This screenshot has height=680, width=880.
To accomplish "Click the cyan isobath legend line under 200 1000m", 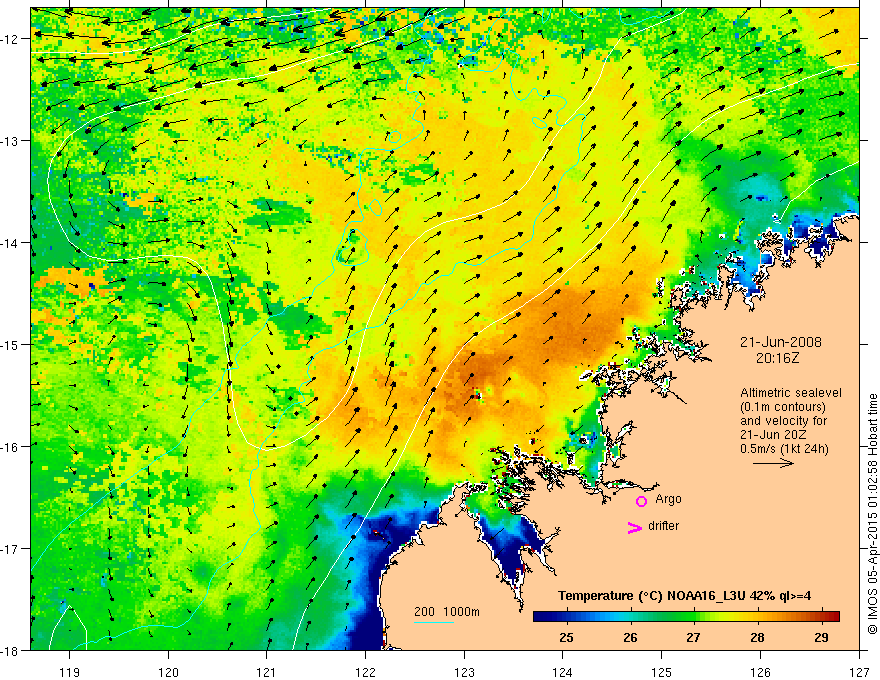I will (x=434, y=622).
